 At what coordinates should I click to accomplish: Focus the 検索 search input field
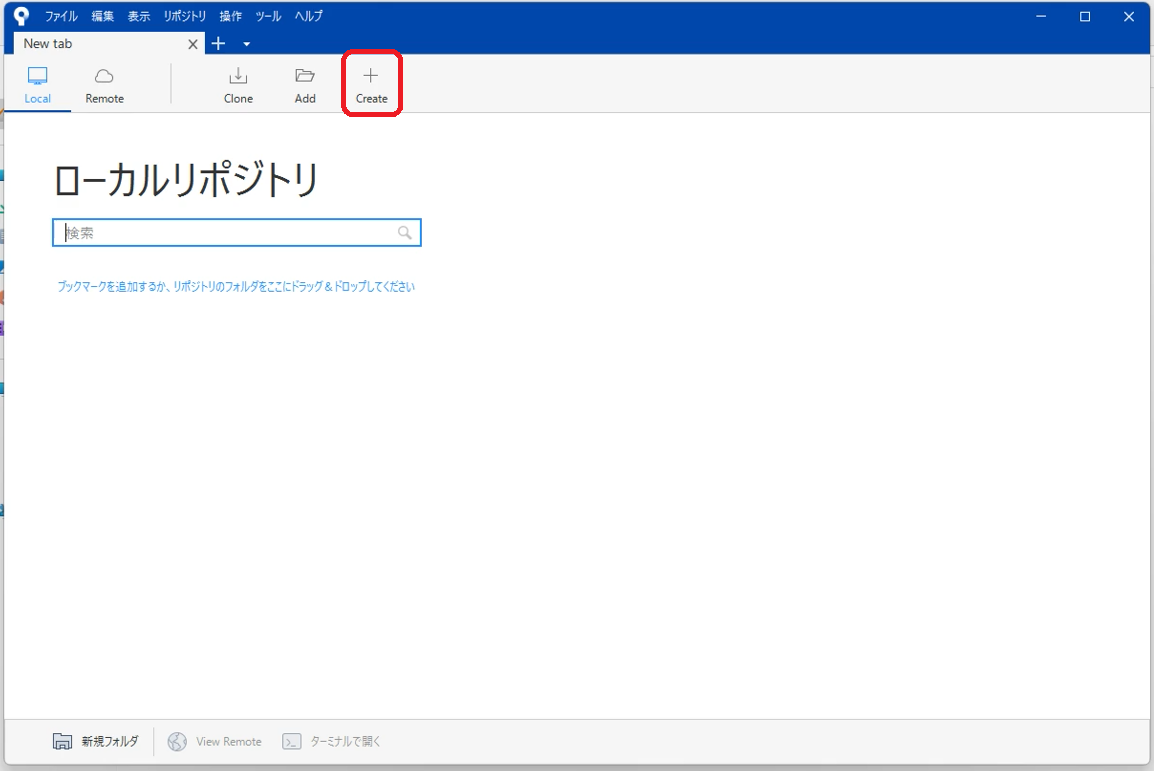(236, 232)
